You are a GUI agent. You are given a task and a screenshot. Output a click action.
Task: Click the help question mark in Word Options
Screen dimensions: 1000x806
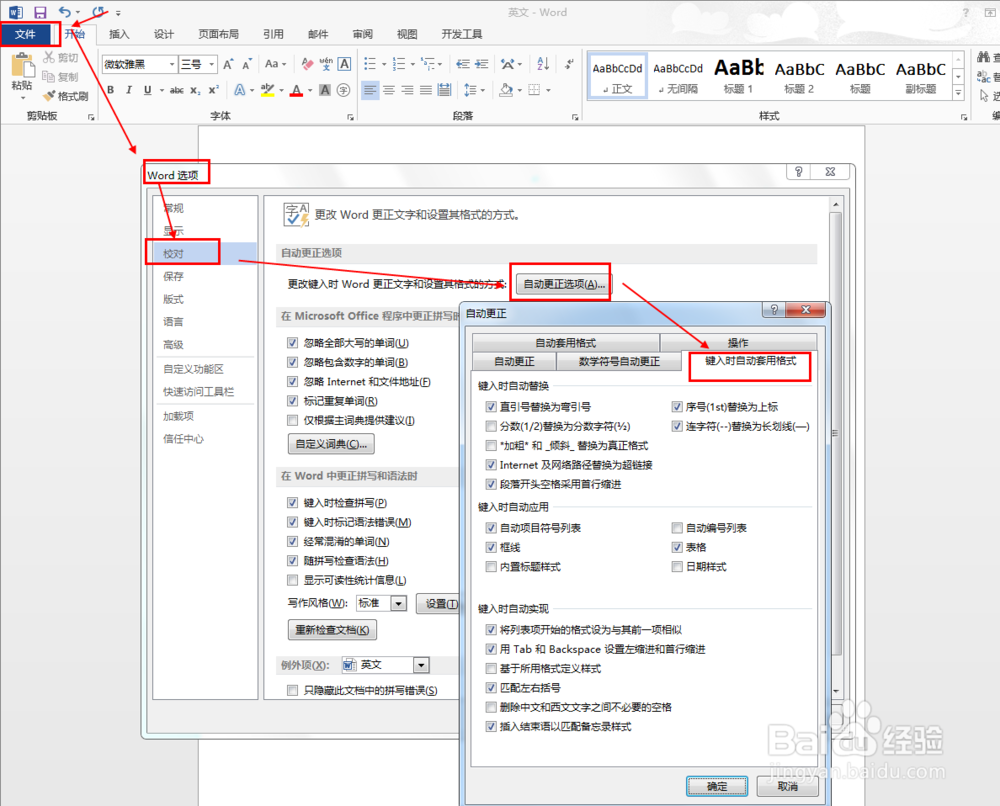tap(798, 172)
